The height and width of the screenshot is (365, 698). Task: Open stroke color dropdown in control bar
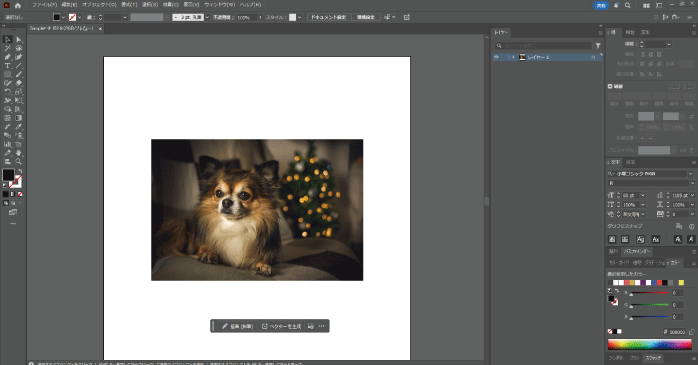tap(79, 17)
